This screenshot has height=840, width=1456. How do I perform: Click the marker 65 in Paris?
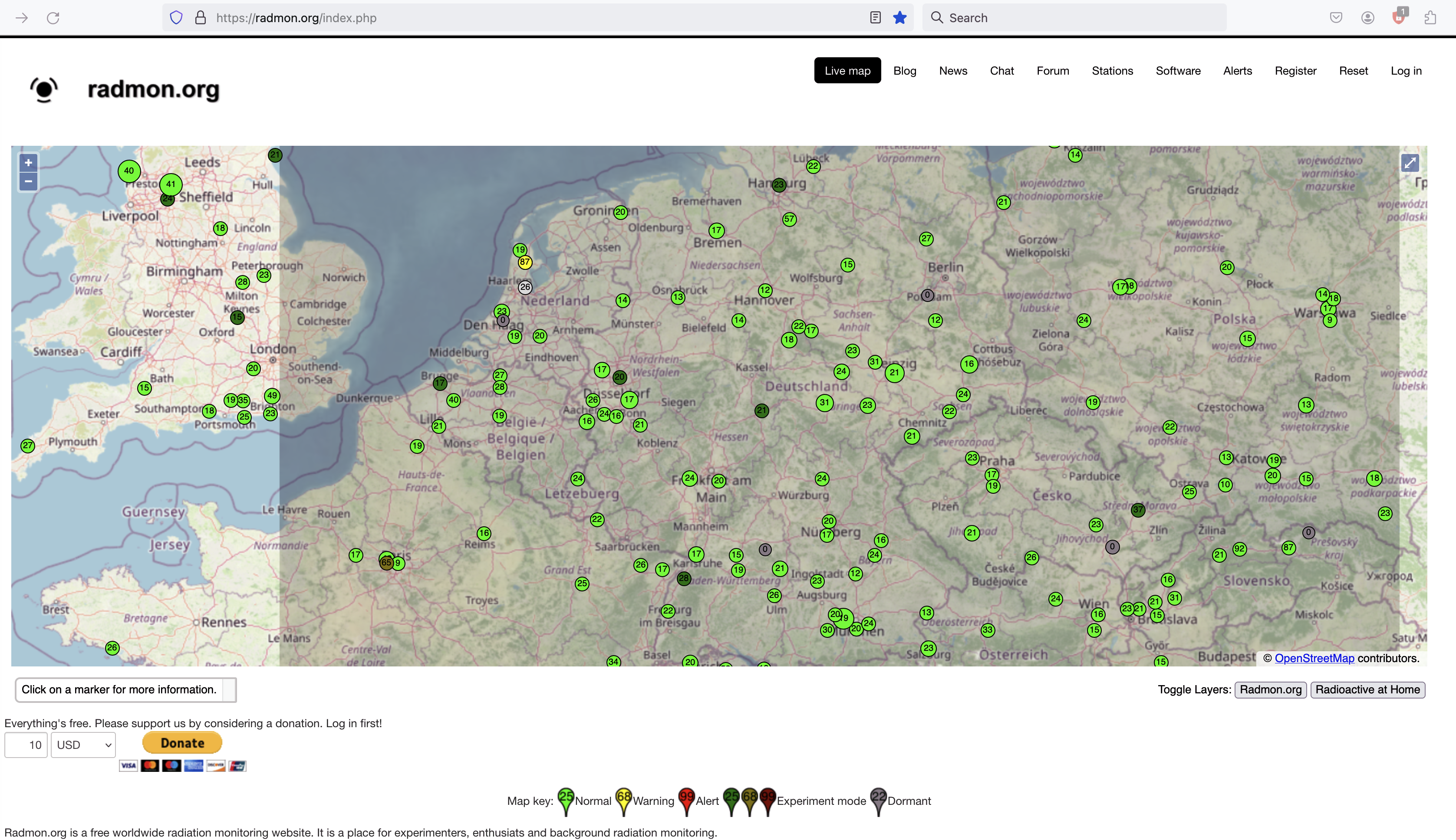(x=386, y=562)
